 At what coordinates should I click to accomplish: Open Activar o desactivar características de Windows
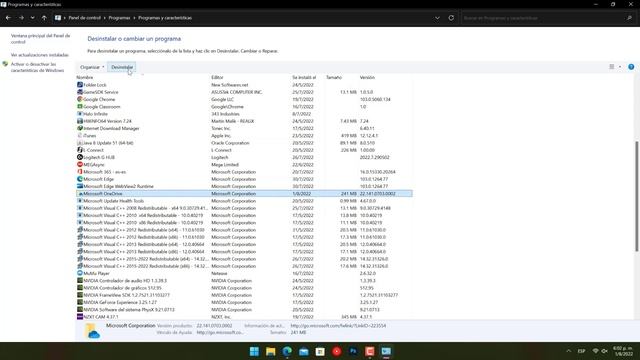[x=37, y=67]
